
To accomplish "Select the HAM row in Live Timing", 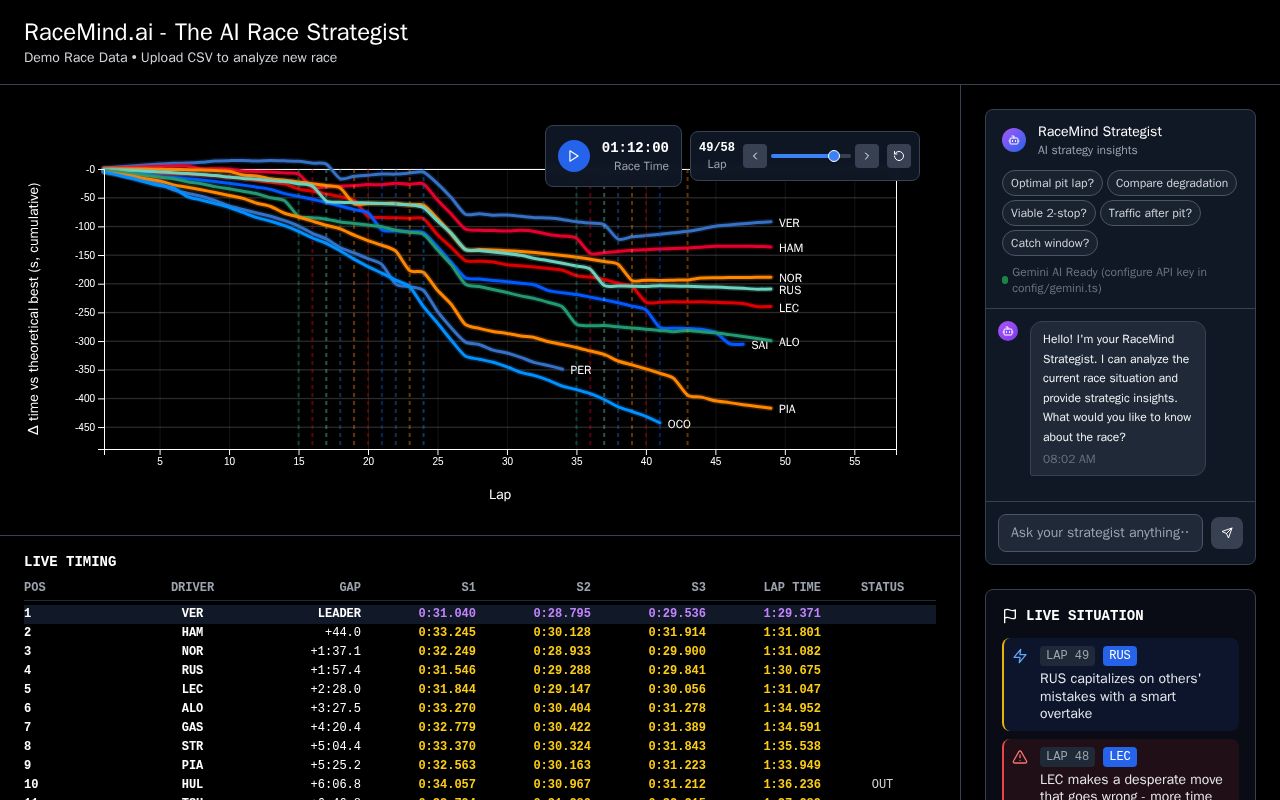I will point(480,633).
